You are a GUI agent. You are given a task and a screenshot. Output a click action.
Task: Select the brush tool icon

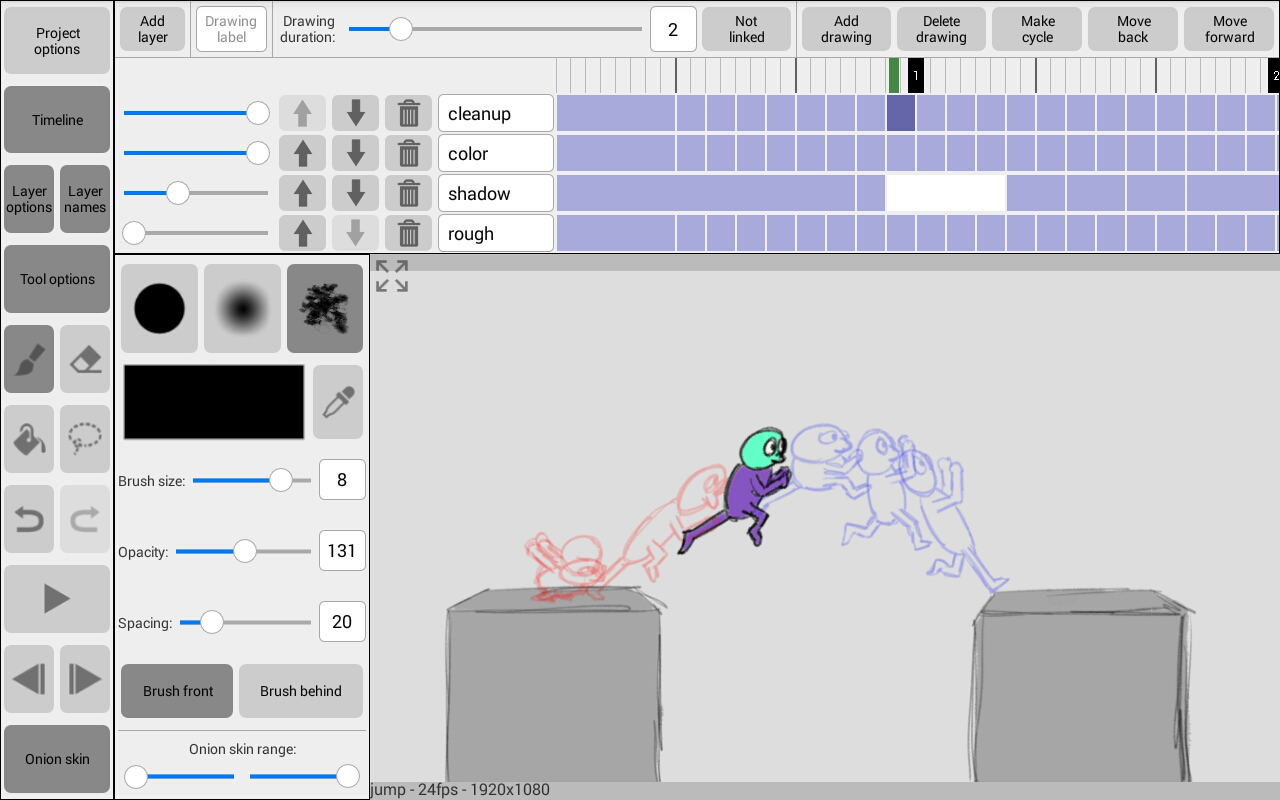pos(29,359)
